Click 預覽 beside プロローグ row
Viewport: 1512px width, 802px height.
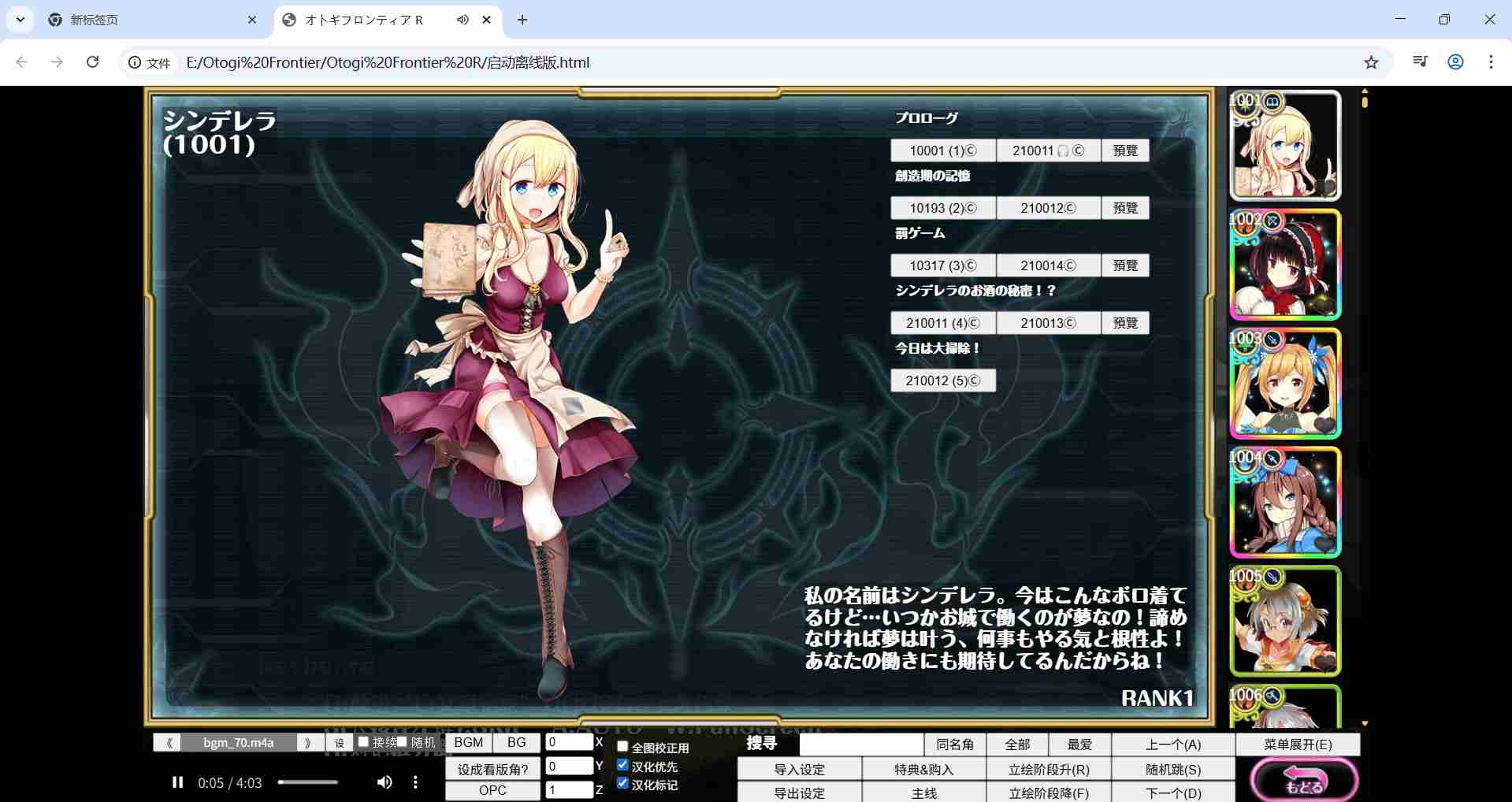point(1125,150)
